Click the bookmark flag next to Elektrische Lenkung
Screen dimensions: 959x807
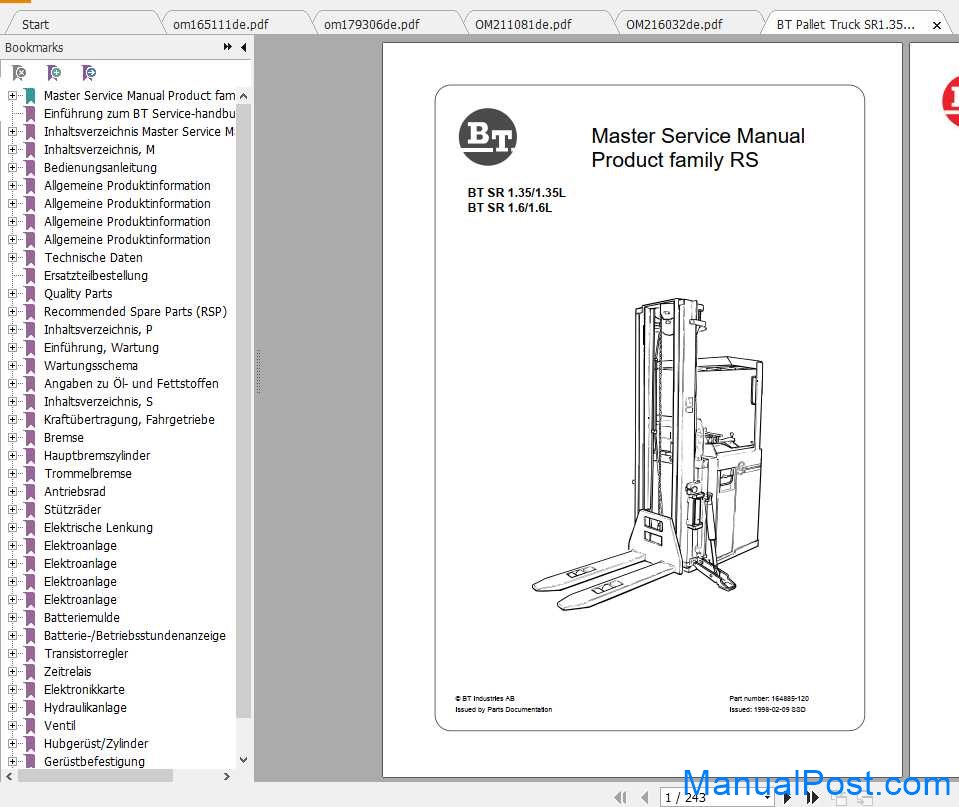click(30, 527)
